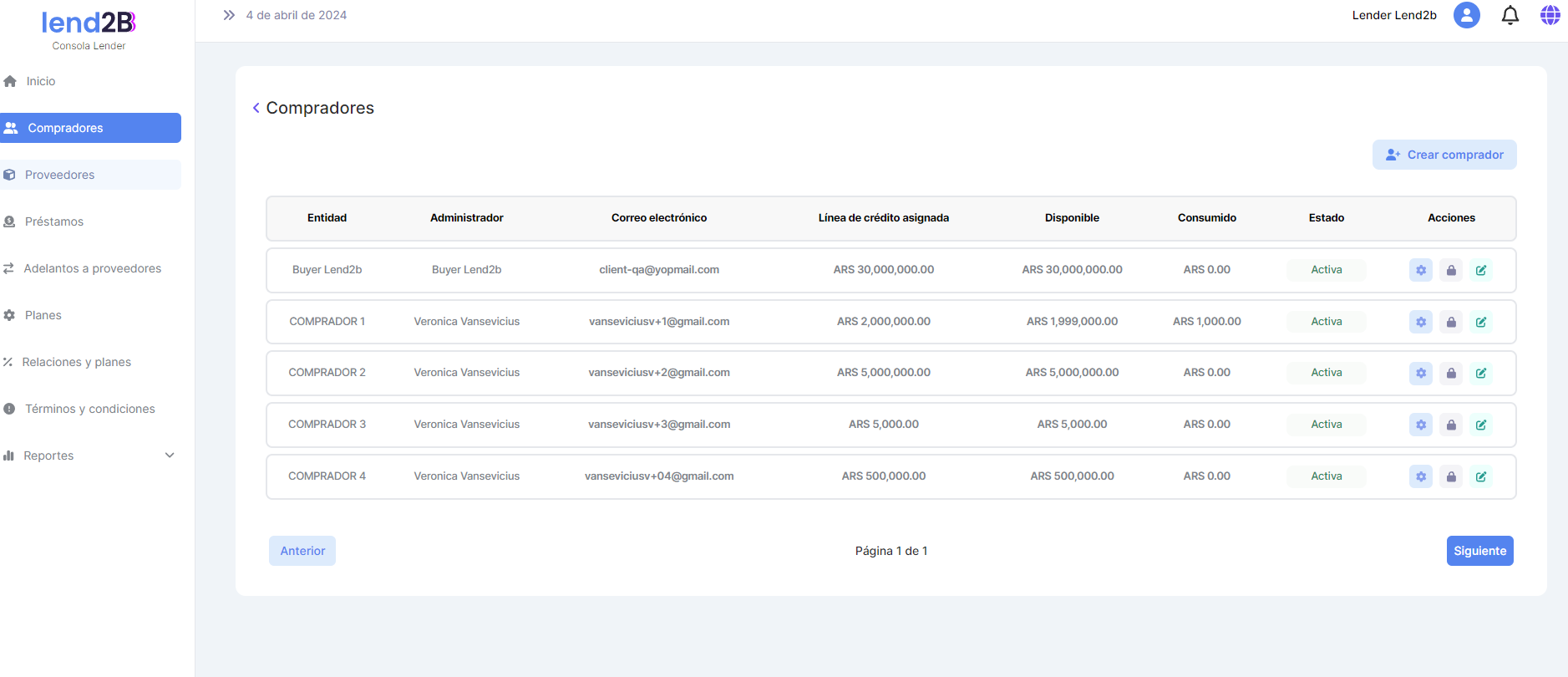Click the edit pencil icon for COMPRADOR 2
This screenshot has width=1568, height=677.
1481,373
